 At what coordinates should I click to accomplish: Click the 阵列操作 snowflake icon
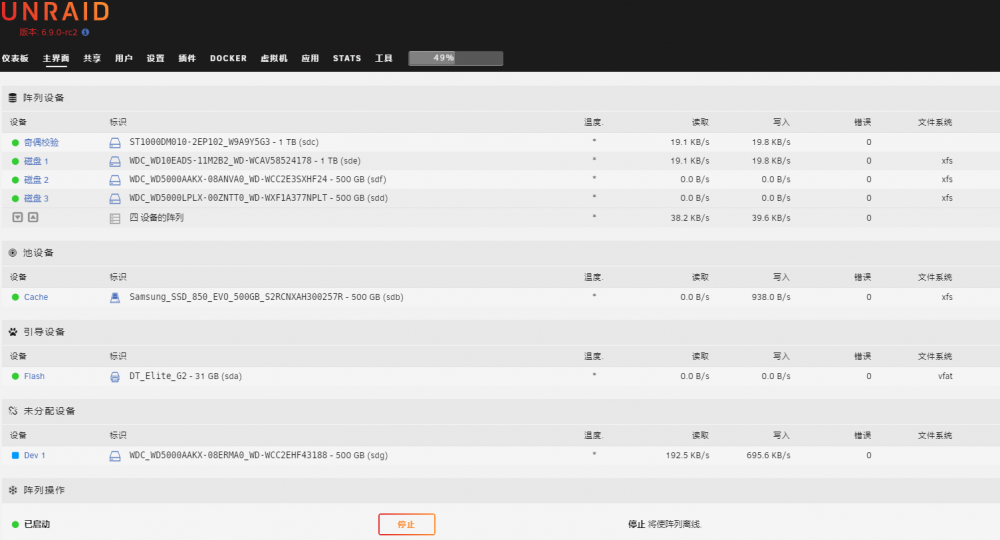click(x=13, y=490)
